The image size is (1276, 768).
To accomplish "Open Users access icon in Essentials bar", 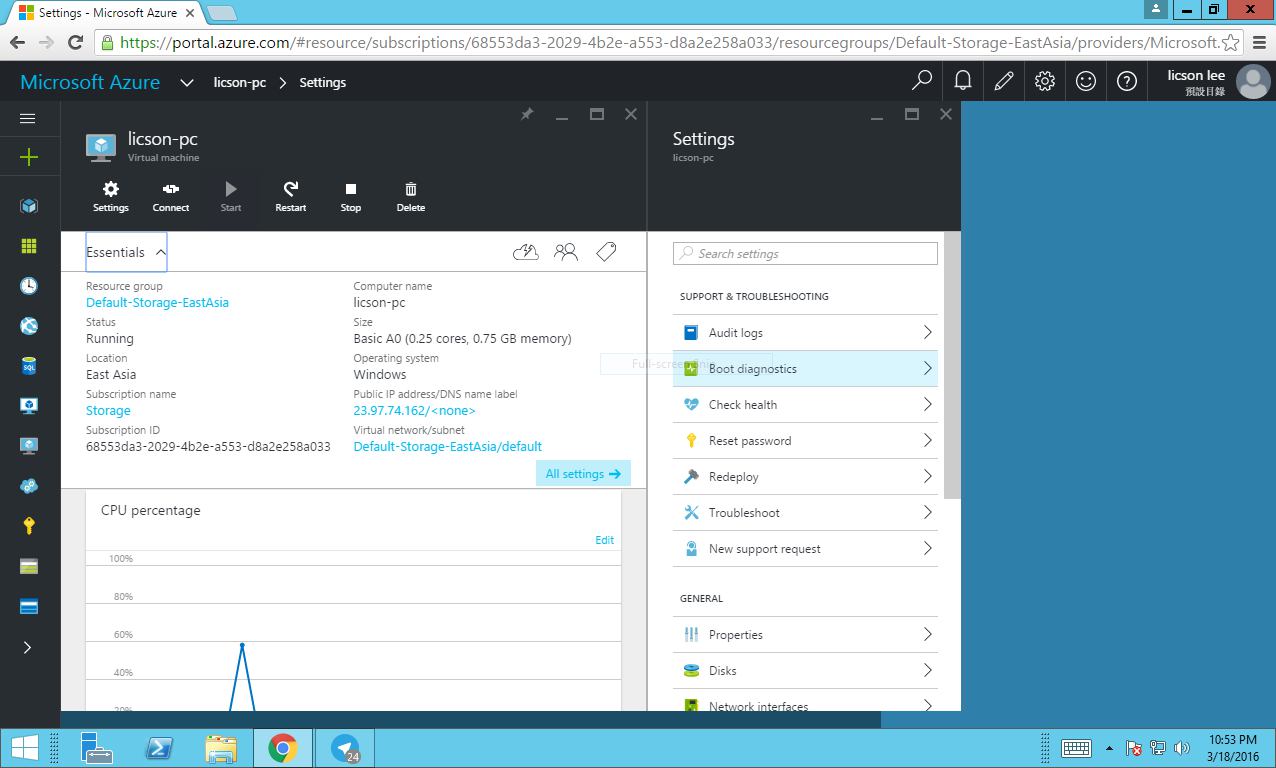I will pyautogui.click(x=566, y=252).
